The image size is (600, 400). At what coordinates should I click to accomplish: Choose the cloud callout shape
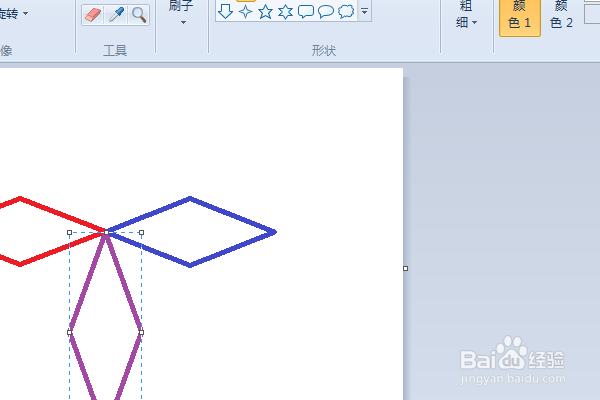[346, 11]
